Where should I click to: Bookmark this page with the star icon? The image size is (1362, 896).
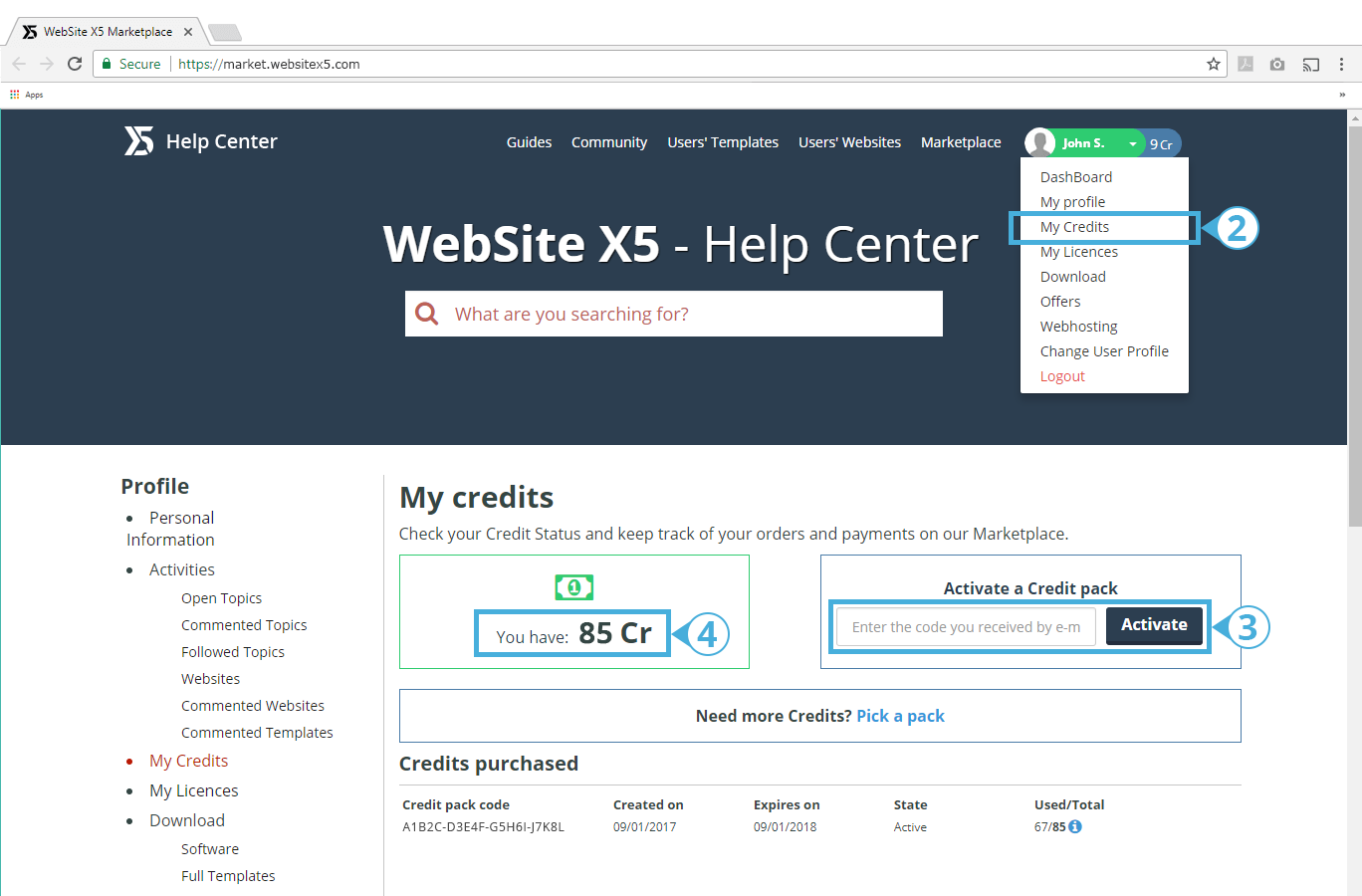pos(1214,64)
